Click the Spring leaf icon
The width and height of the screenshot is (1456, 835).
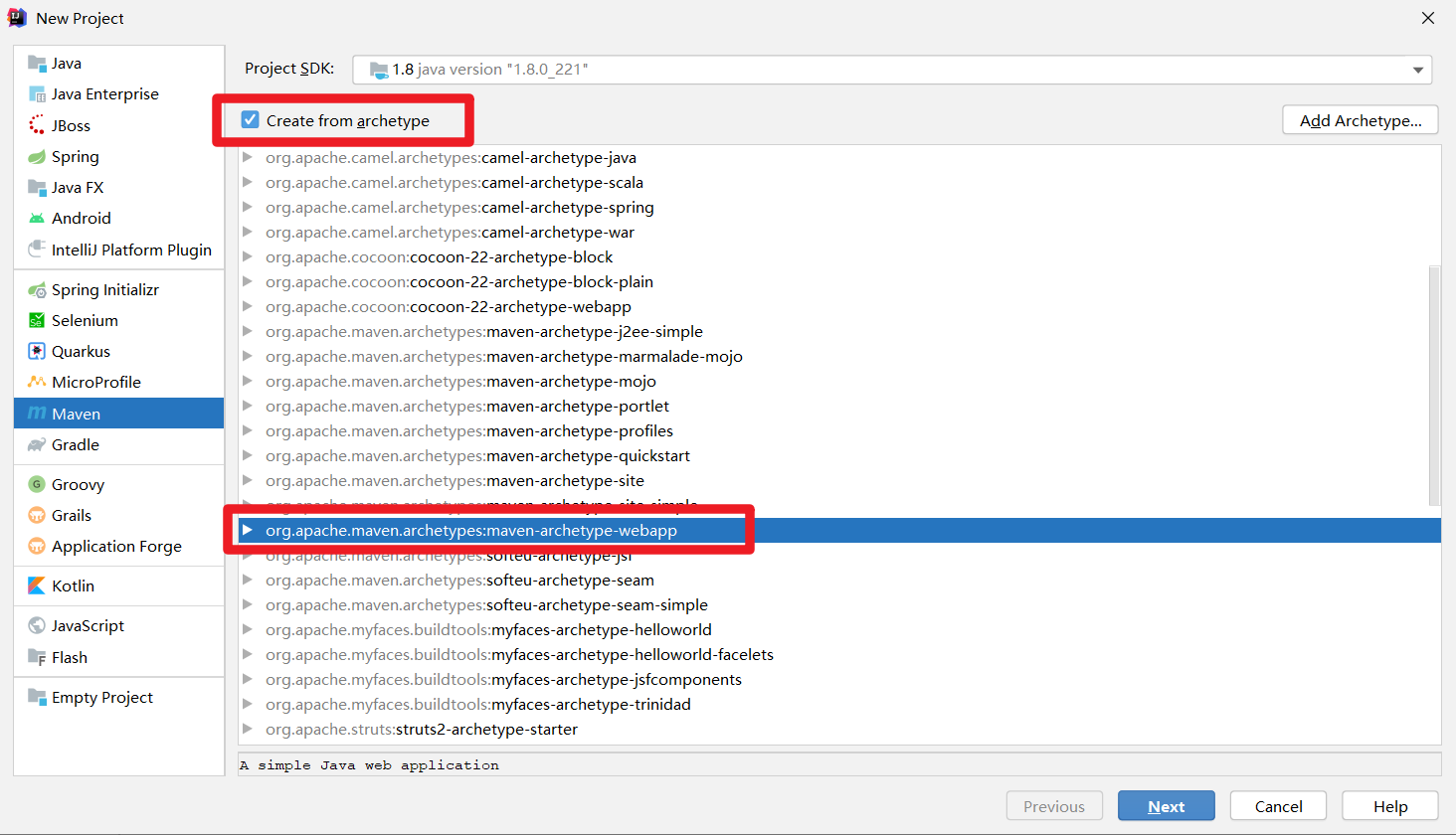(x=37, y=157)
